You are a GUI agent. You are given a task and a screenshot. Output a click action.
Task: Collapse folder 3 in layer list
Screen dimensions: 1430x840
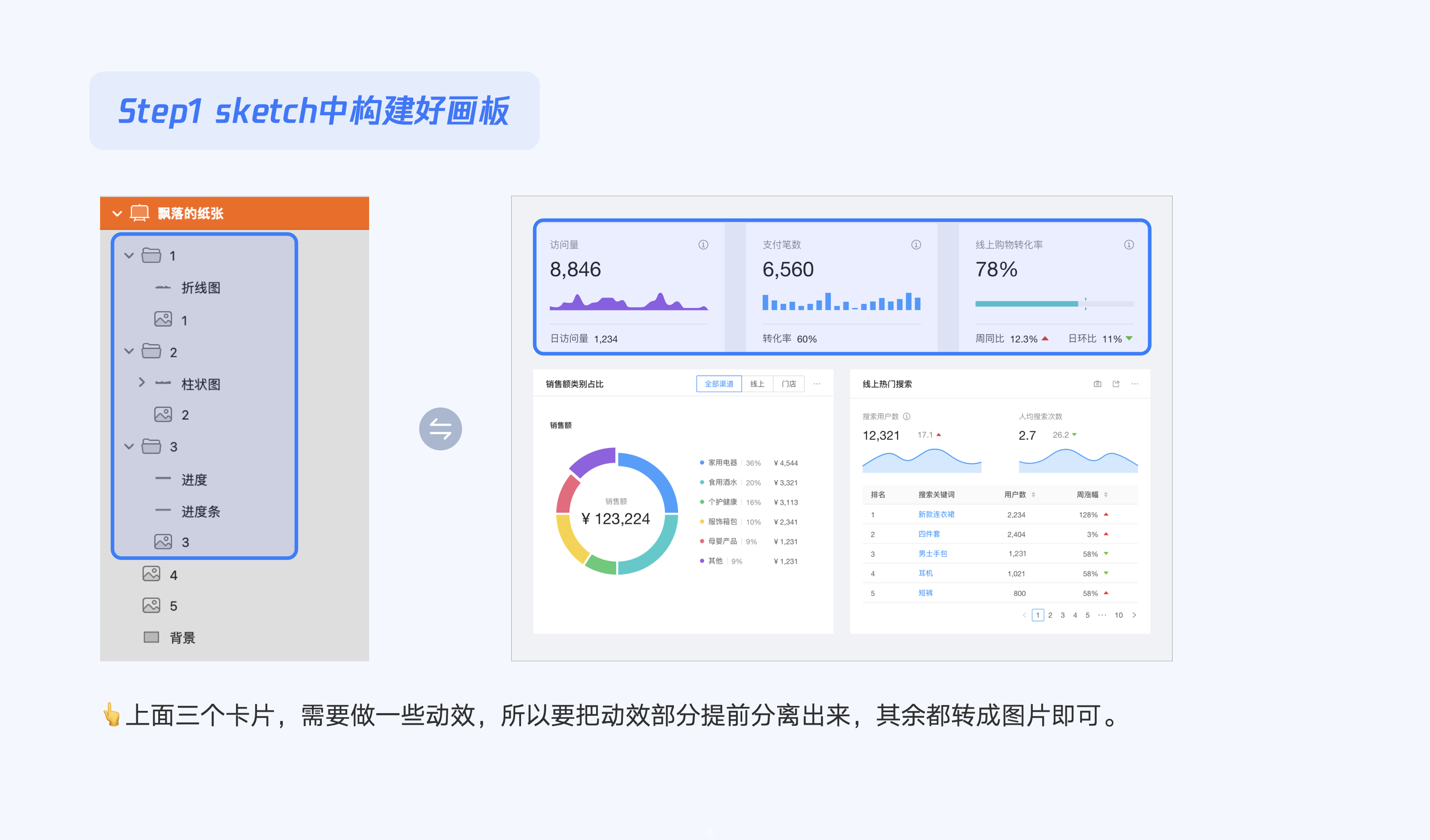130,447
